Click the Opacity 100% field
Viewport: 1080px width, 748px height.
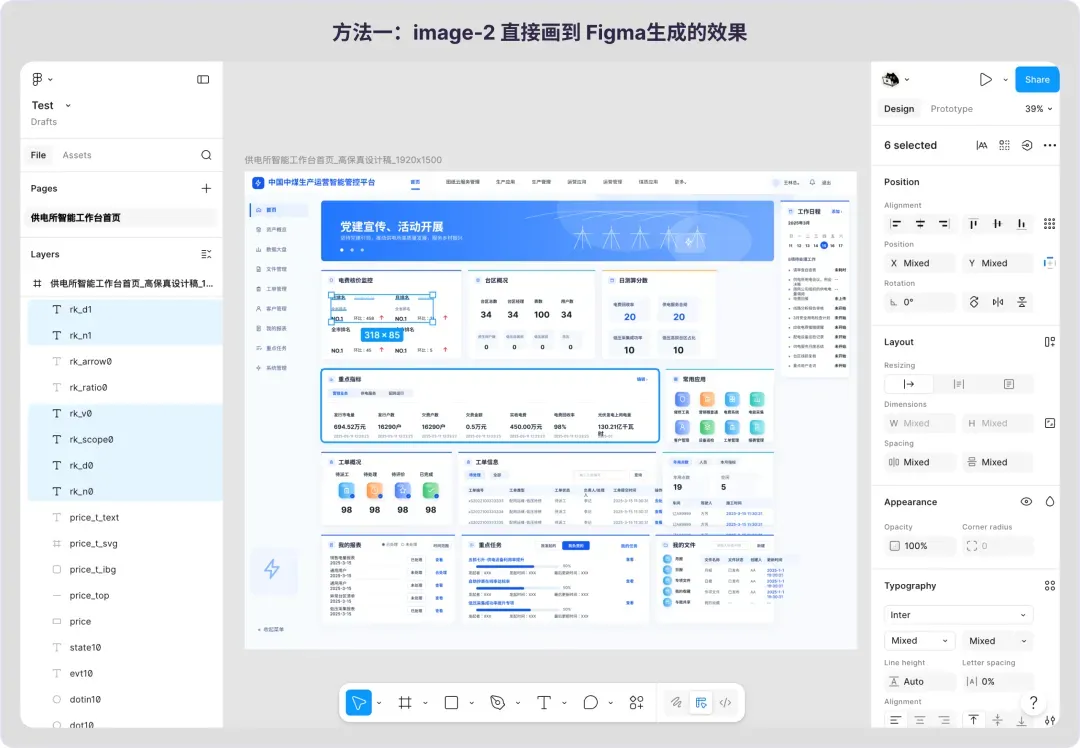click(x=920, y=546)
